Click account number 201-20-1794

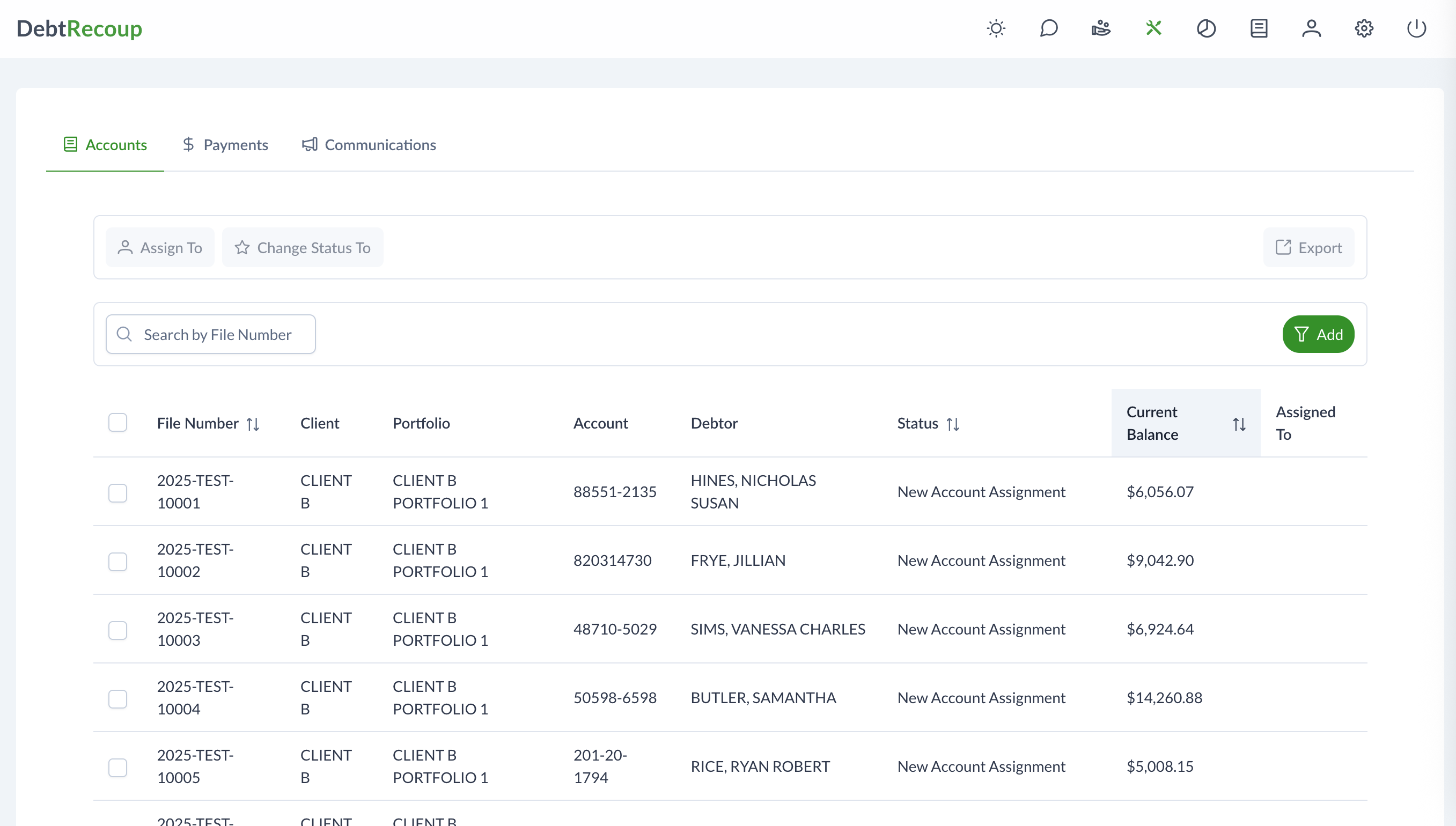click(600, 766)
